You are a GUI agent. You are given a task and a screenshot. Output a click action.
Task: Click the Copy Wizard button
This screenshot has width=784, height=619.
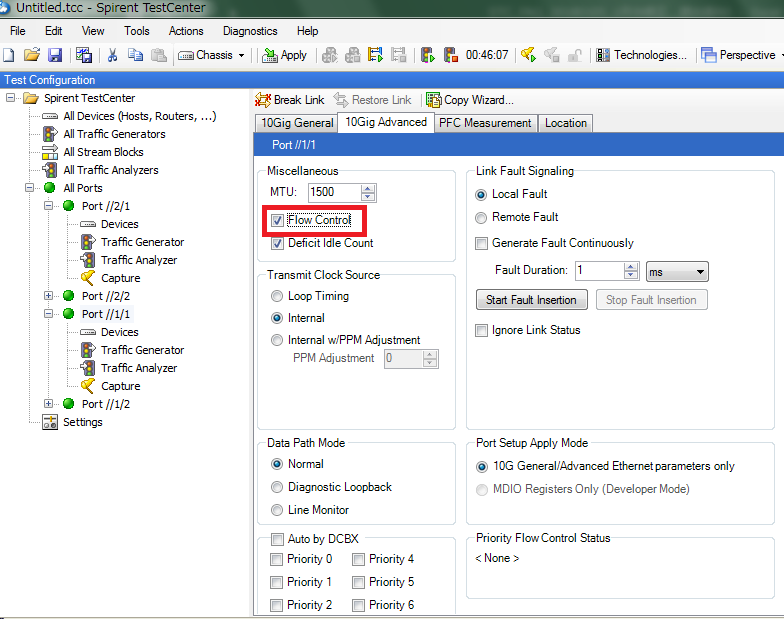click(x=470, y=100)
